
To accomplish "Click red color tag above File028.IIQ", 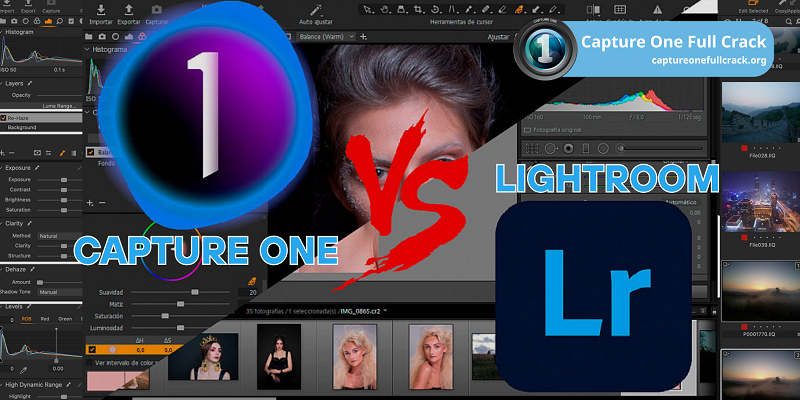I will click(x=744, y=148).
